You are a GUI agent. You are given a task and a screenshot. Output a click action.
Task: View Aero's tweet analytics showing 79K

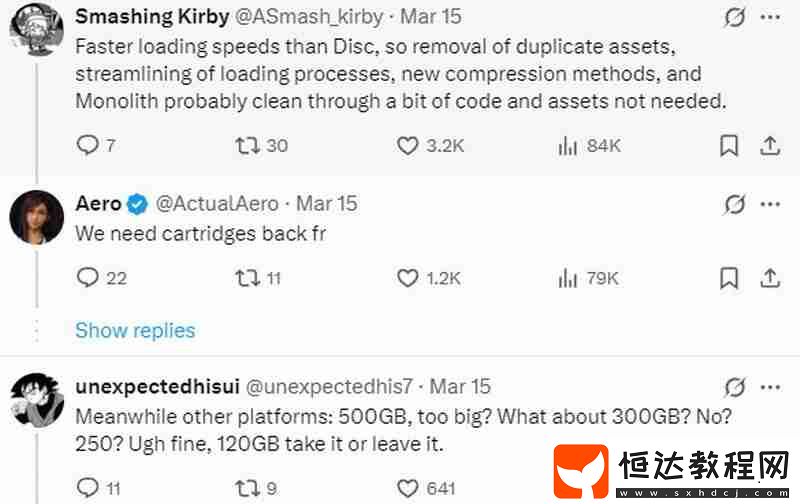588,279
